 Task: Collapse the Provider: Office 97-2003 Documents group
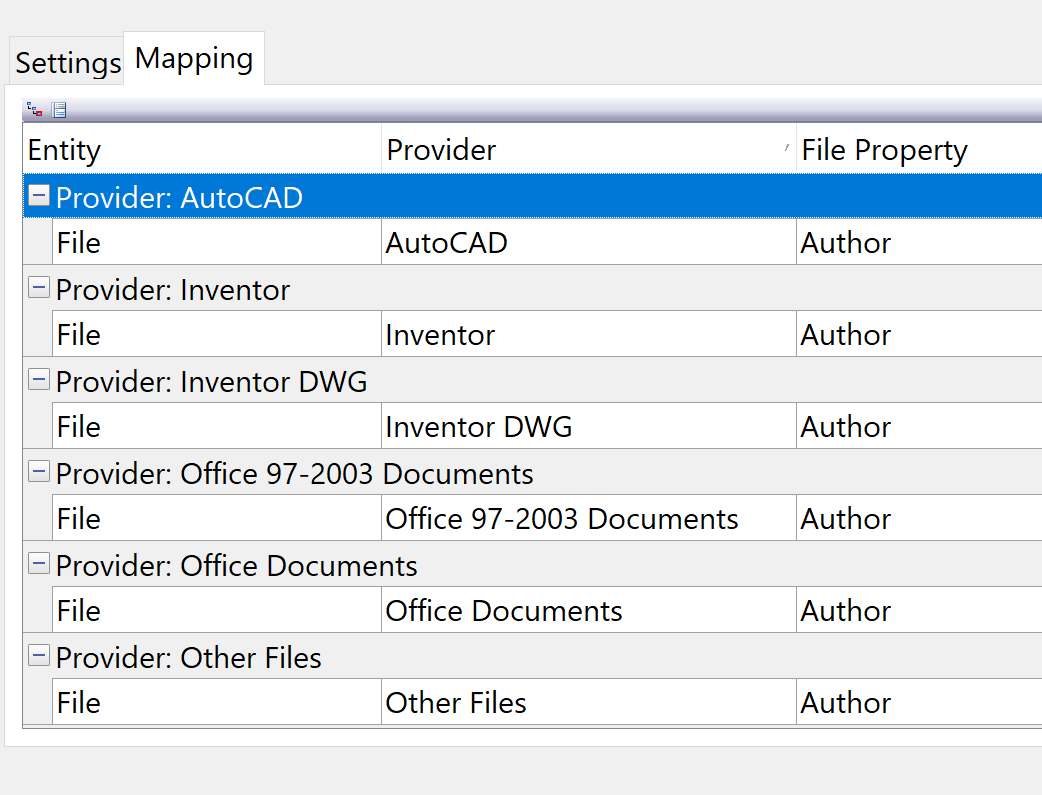tap(37, 472)
